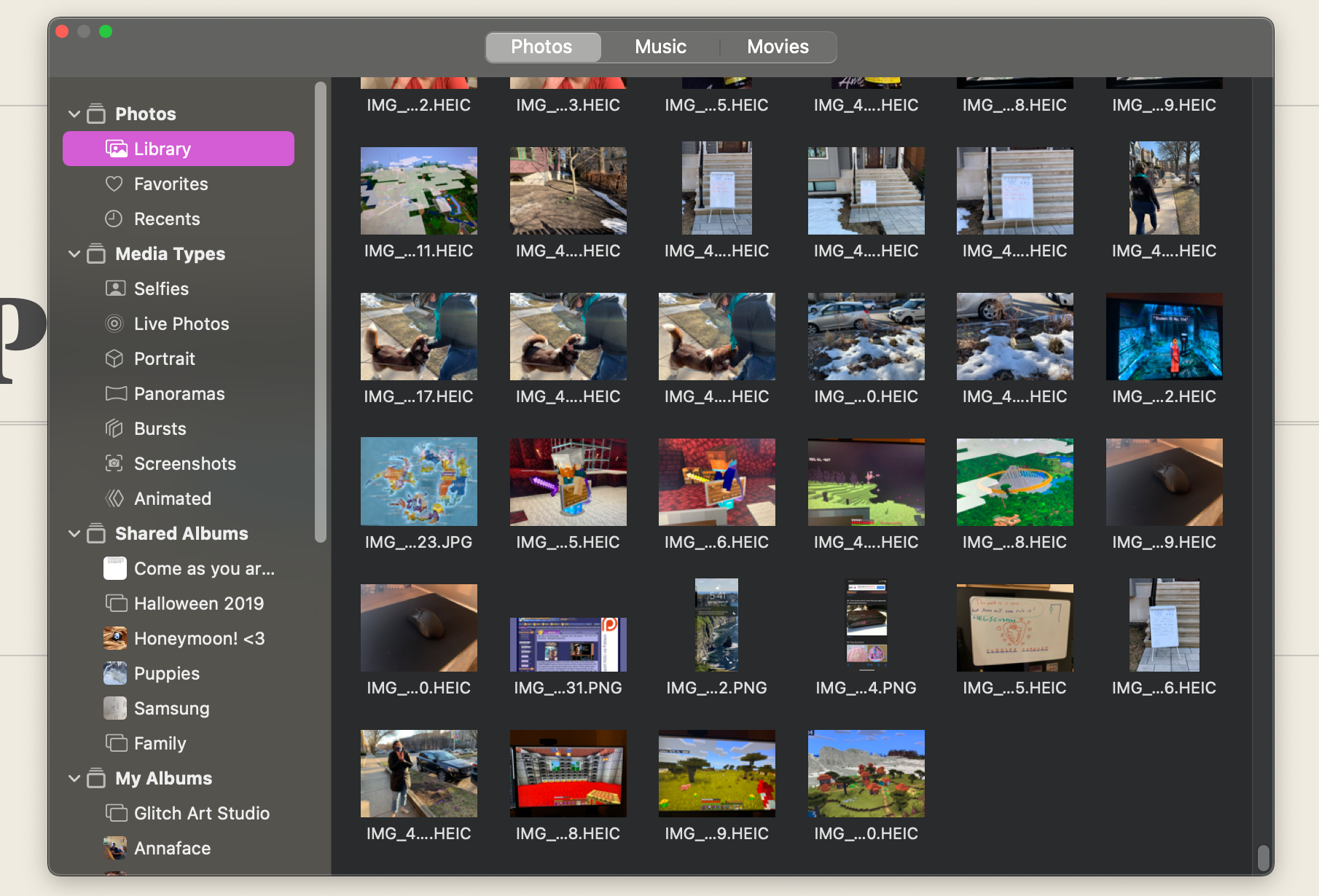Collapse the Media Types section
This screenshot has height=896, width=1319.
[74, 254]
